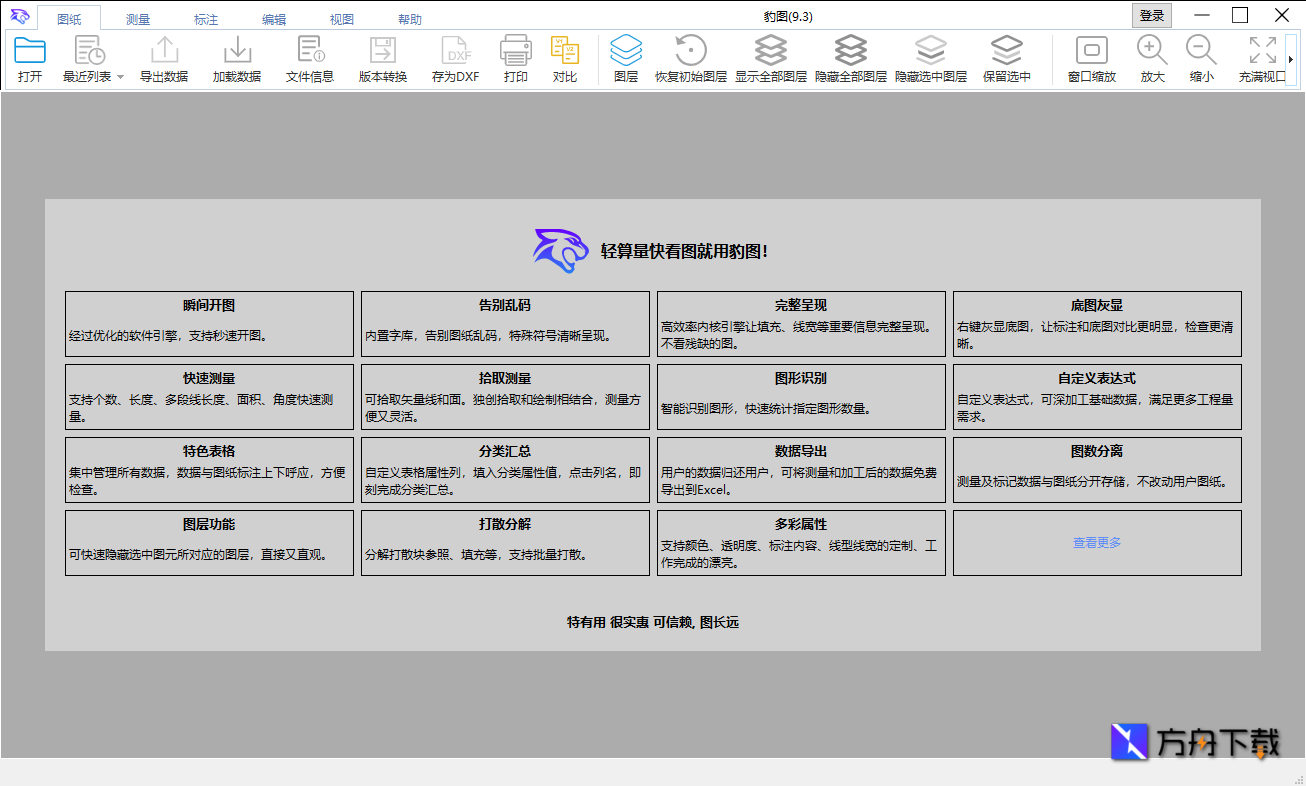View file details via 文件信息 icon
Image resolution: width=1306 pixels, height=786 pixels.
tap(310, 57)
